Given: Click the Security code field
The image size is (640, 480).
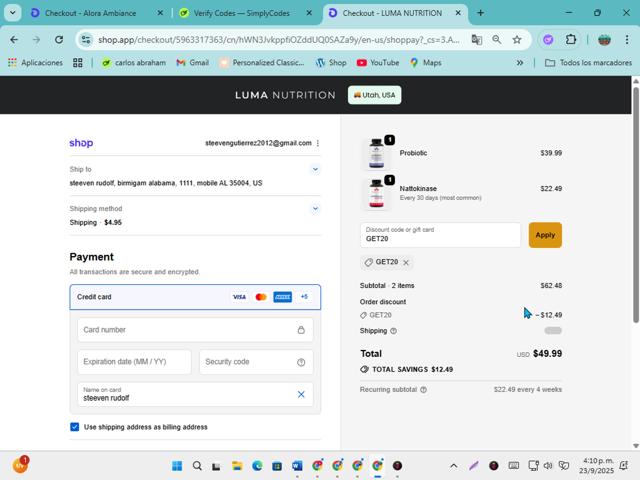Looking at the screenshot, I should (x=256, y=362).
